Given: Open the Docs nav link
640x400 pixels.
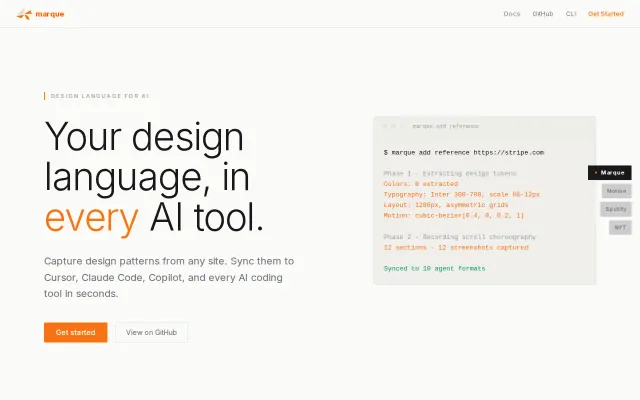Looking at the screenshot, I should coord(511,14).
